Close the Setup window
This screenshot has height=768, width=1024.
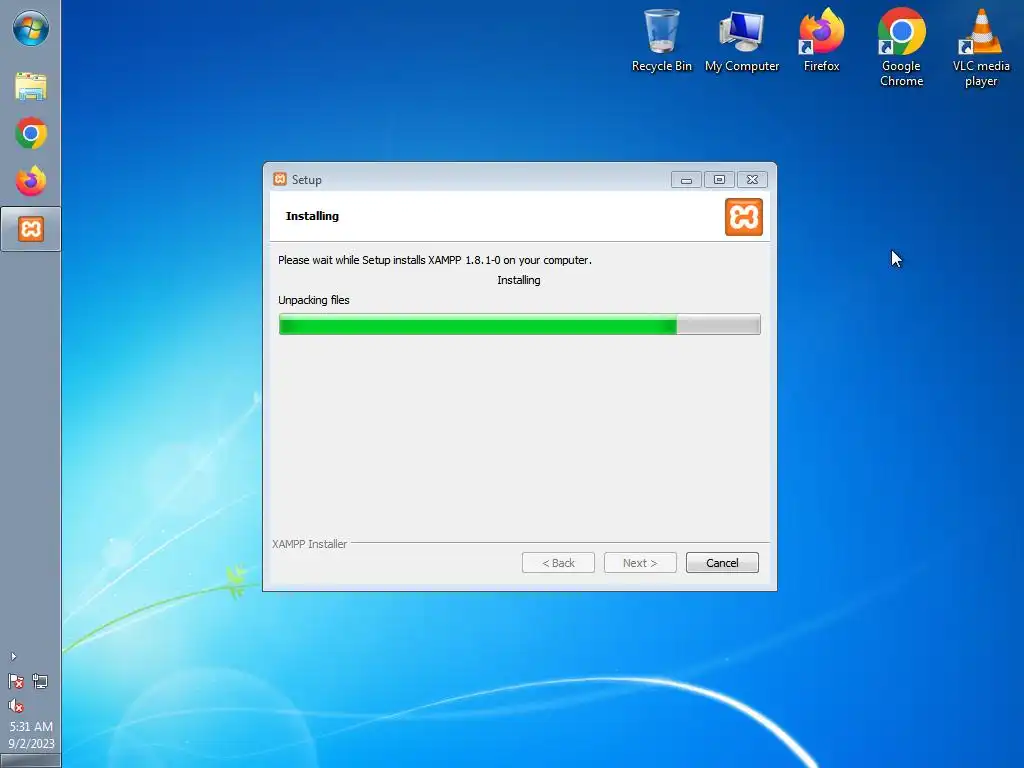[x=752, y=180]
